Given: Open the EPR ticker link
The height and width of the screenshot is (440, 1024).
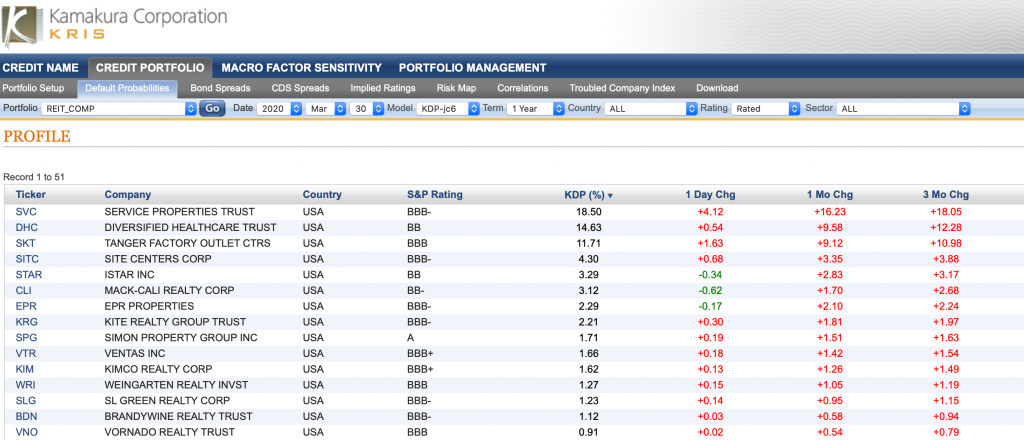Looking at the screenshot, I should tap(25, 306).
